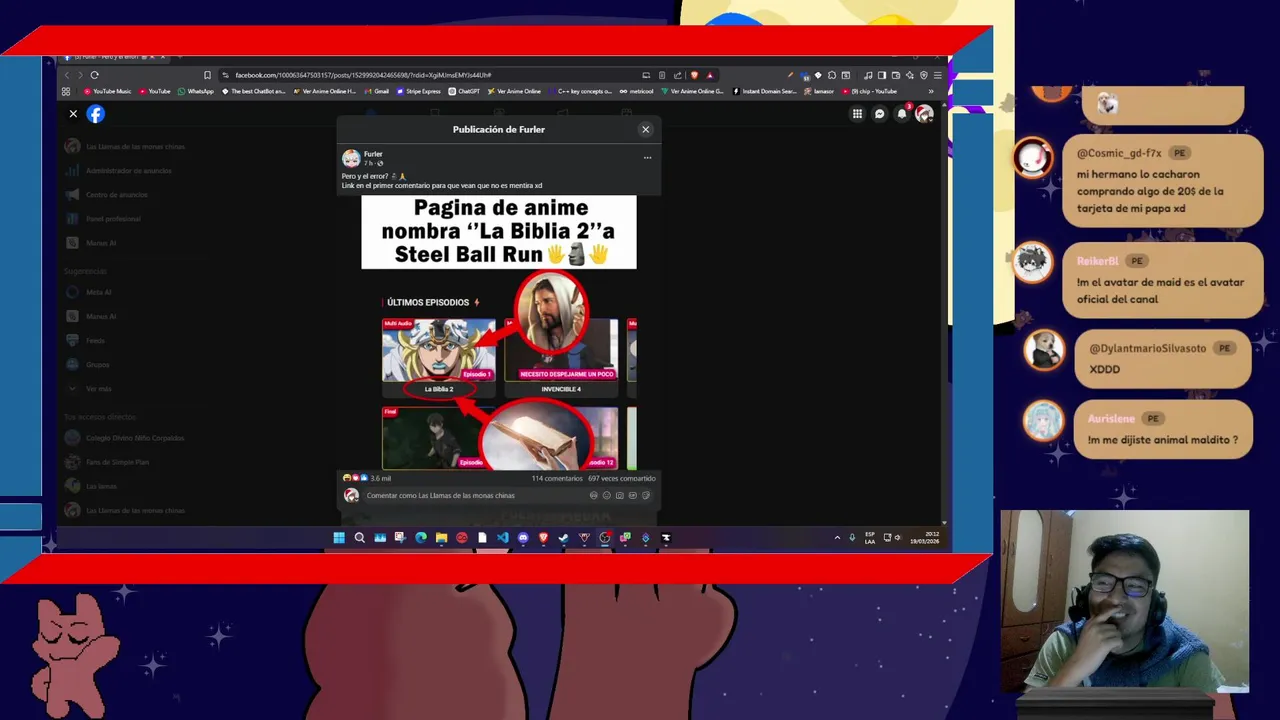The image size is (1280, 720).
Task: Open Colegio Divino Niño Corpaidos shortcut
Action: point(126,438)
